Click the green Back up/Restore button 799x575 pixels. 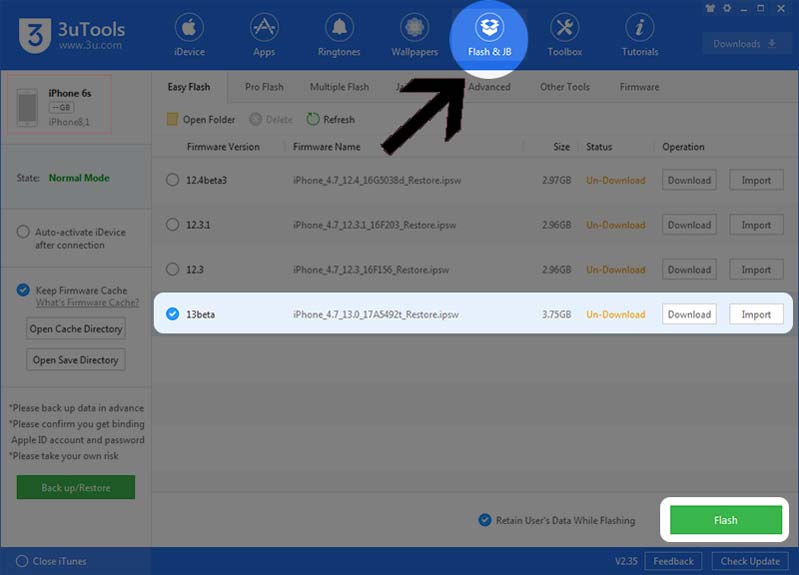[x=76, y=487]
